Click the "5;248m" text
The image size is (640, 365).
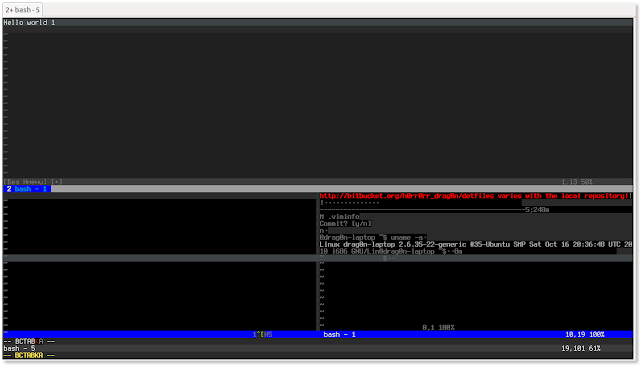tap(537, 210)
